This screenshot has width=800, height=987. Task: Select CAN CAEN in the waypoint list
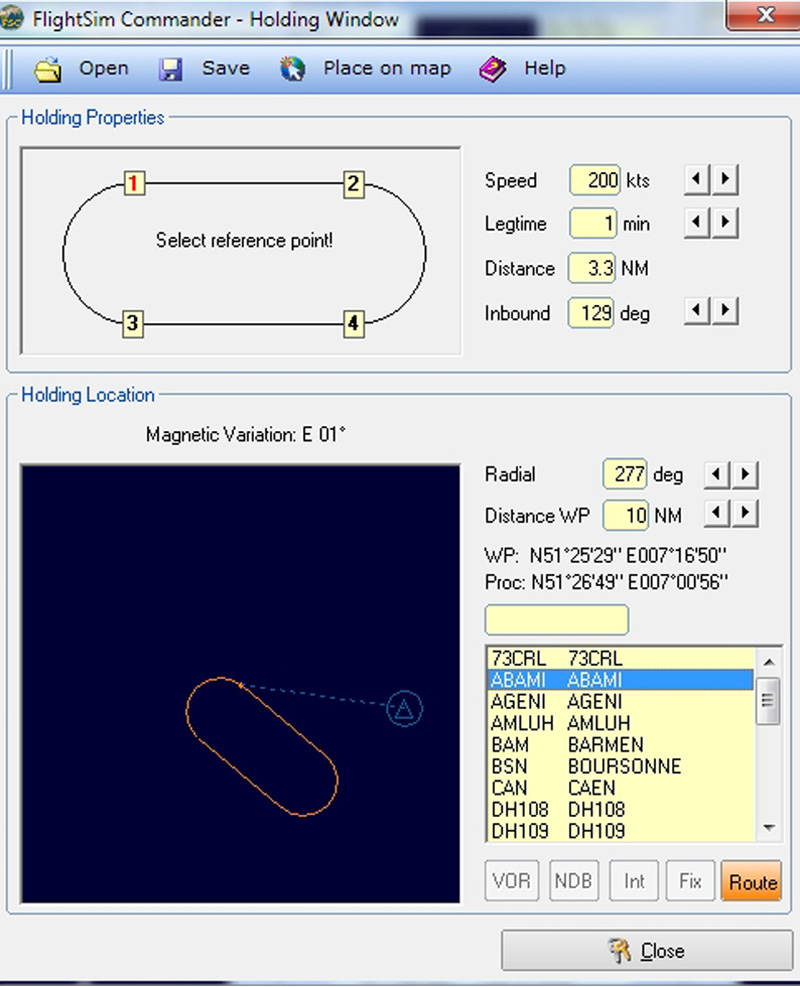(621, 787)
